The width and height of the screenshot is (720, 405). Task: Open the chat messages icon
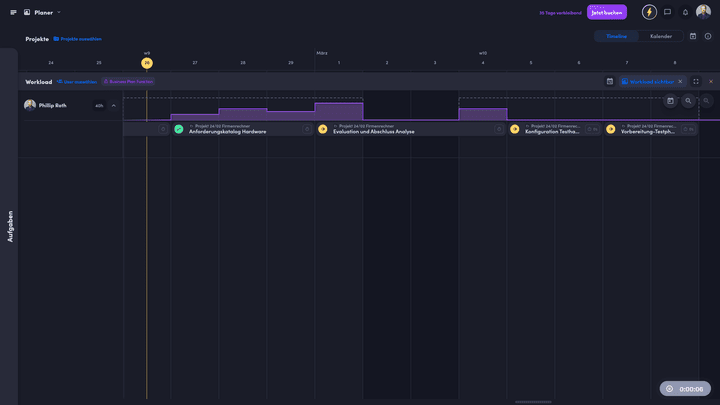(x=668, y=12)
